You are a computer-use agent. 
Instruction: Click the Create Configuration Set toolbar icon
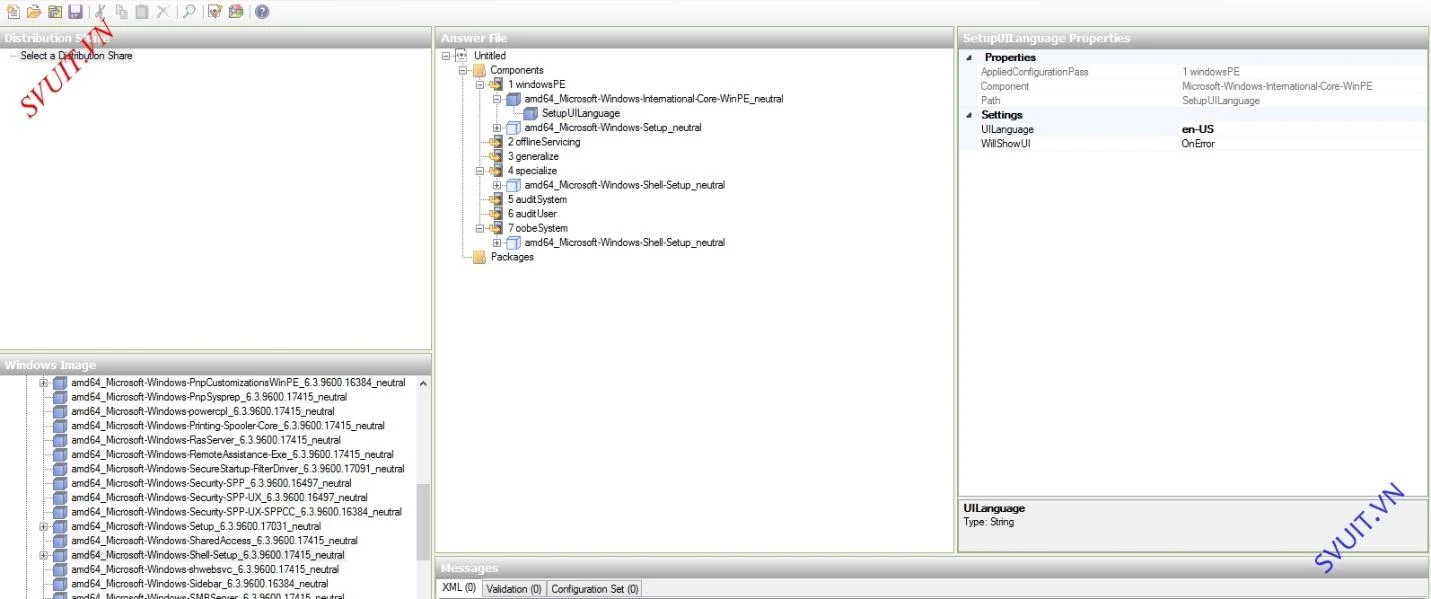coord(235,12)
